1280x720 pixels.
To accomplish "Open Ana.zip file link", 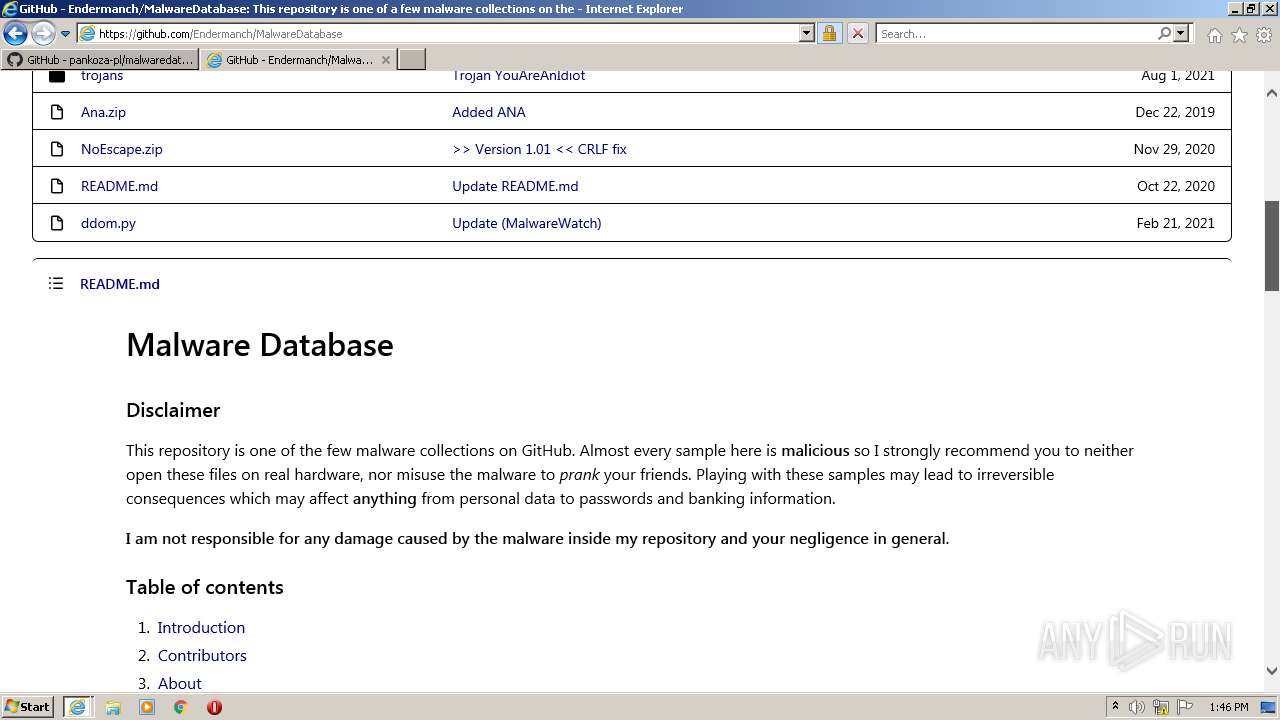I will 103,112.
